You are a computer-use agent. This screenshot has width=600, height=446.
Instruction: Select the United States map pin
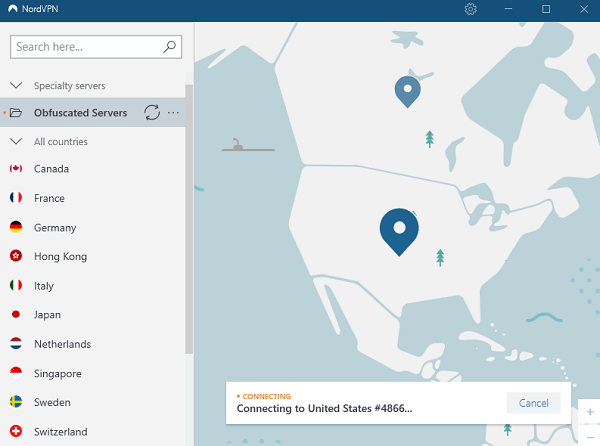pos(399,231)
